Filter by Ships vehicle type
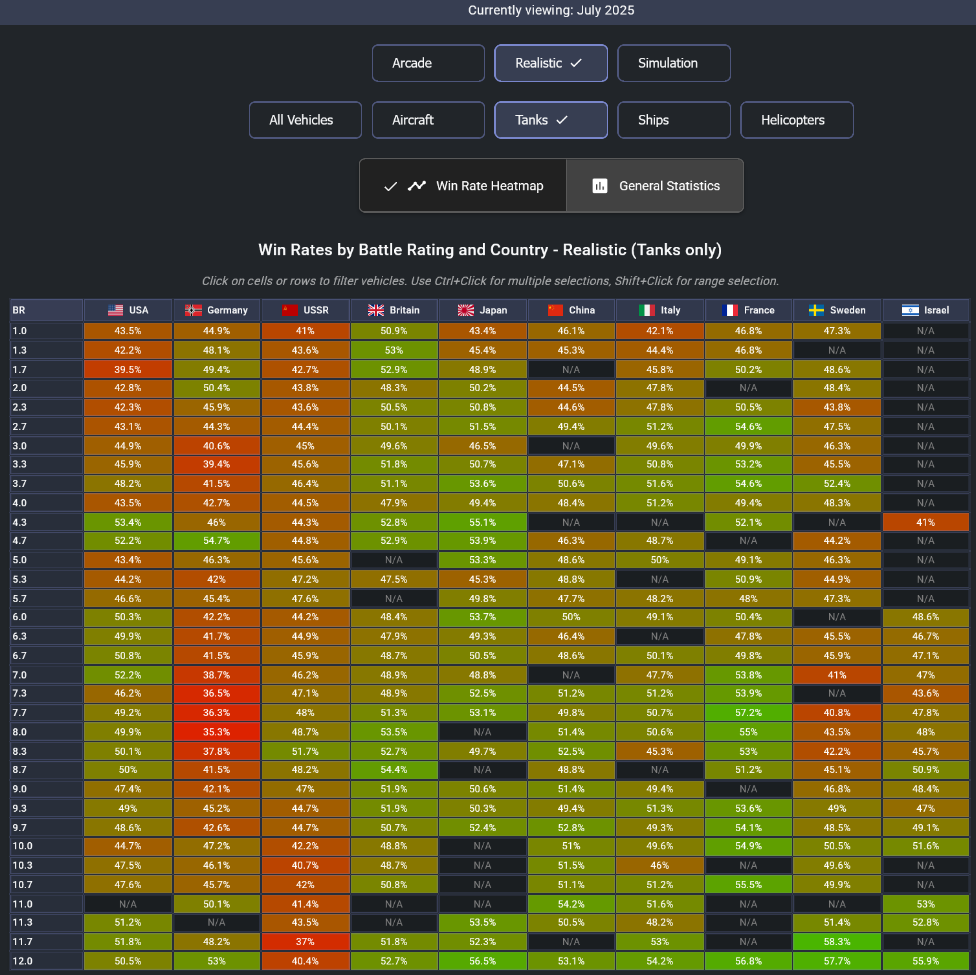 (673, 120)
